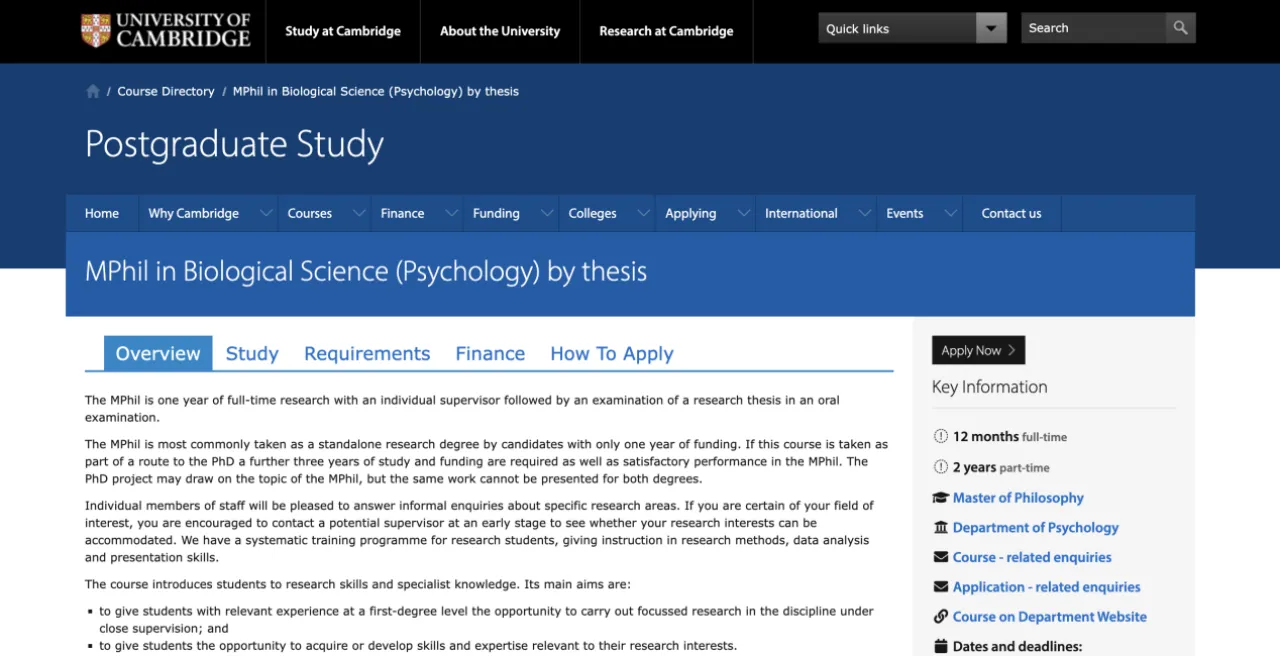Open the How To Apply tab
Image resolution: width=1280 pixels, height=656 pixels.
pyautogui.click(x=611, y=354)
